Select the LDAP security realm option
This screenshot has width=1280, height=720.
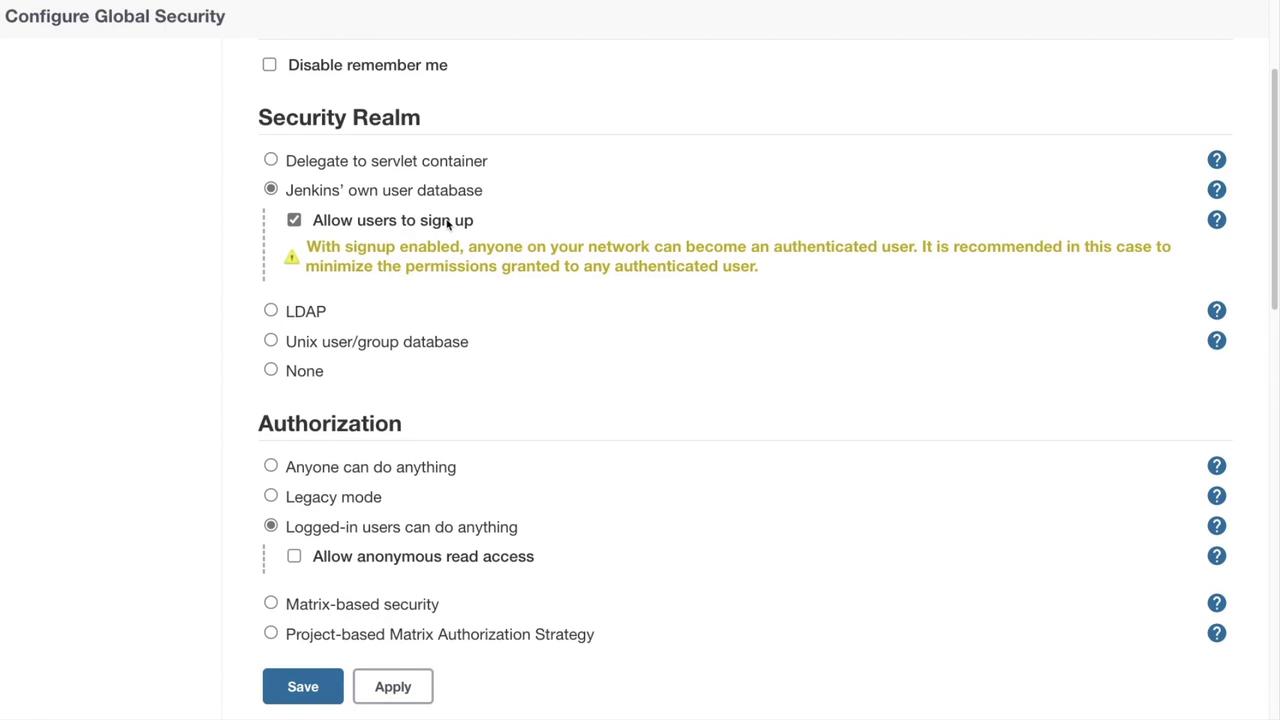pyautogui.click(x=271, y=310)
